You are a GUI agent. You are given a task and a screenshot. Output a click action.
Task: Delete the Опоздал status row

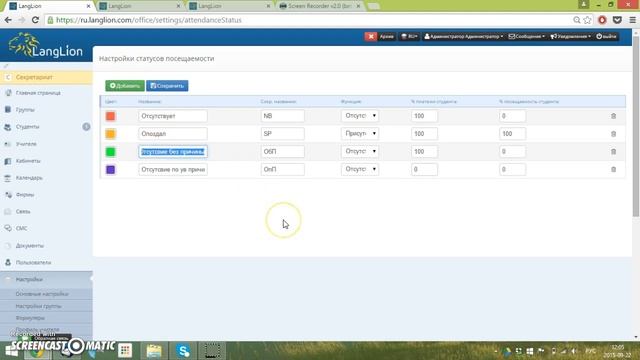(613, 134)
